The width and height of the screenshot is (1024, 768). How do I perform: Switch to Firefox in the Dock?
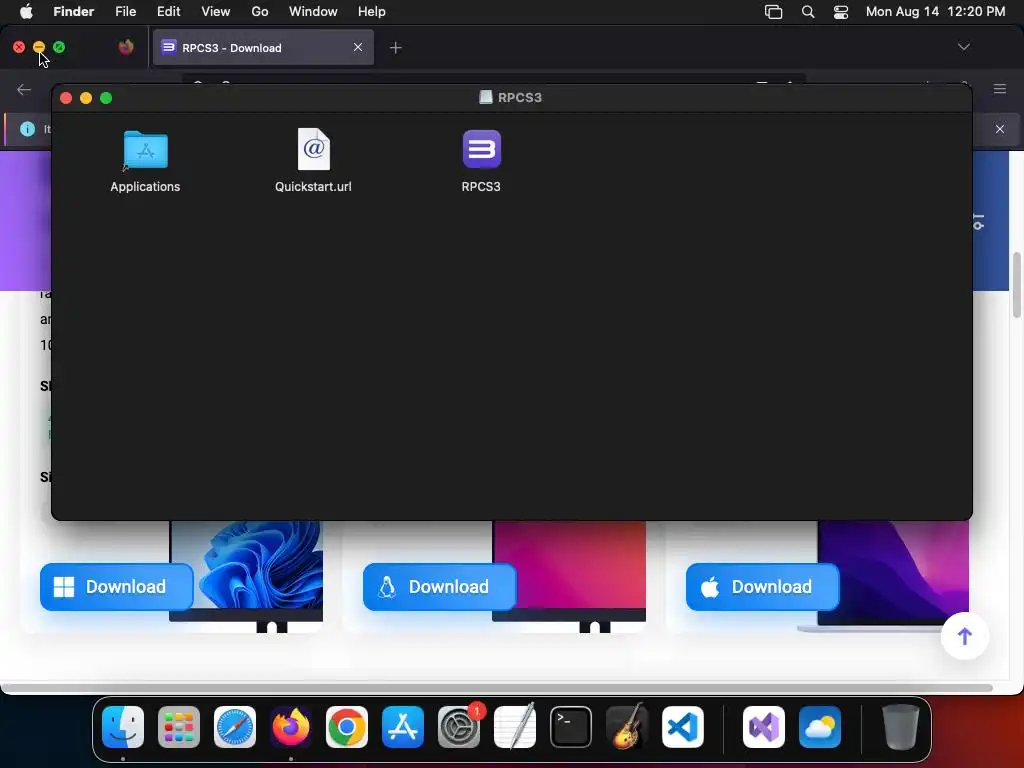pyautogui.click(x=291, y=727)
